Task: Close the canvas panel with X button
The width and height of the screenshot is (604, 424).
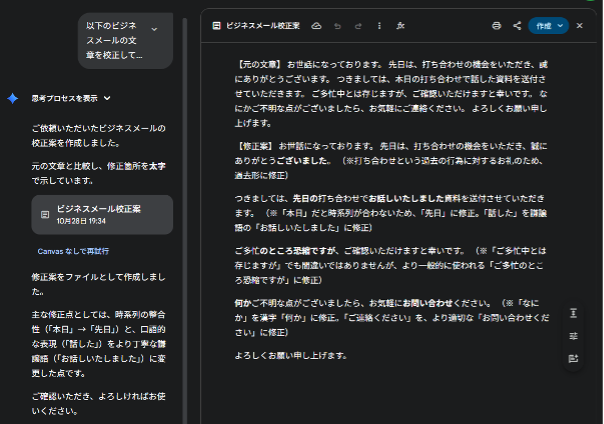Action: 579,25
